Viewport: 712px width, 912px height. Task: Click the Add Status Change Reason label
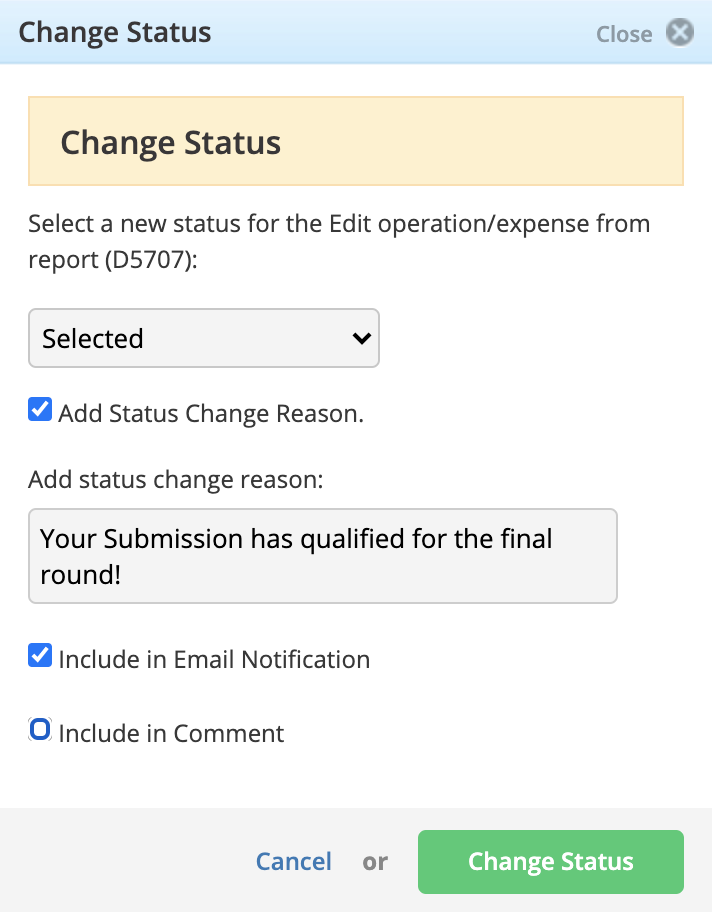211,414
